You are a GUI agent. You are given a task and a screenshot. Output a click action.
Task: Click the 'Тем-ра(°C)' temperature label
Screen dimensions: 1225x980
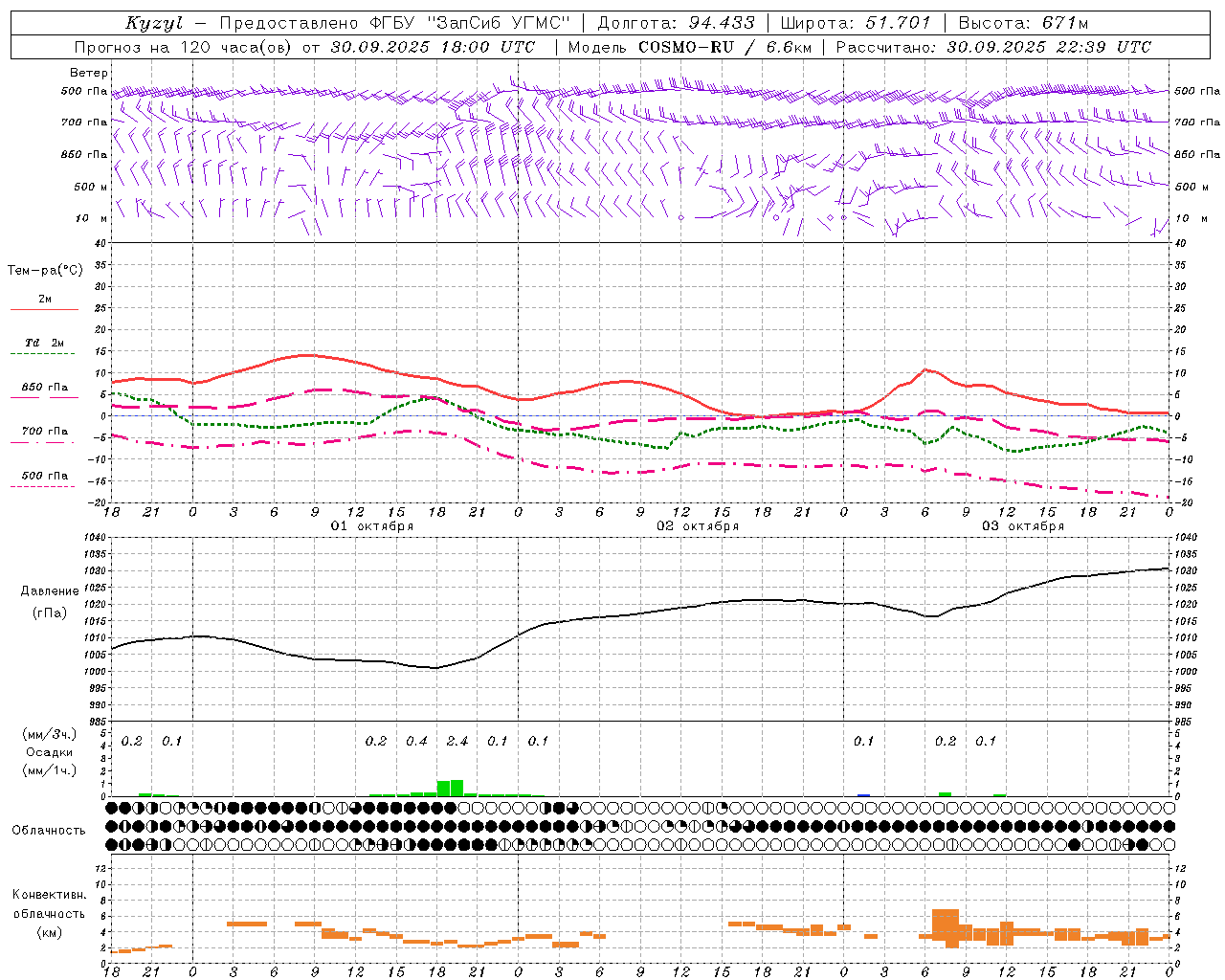pos(45,271)
